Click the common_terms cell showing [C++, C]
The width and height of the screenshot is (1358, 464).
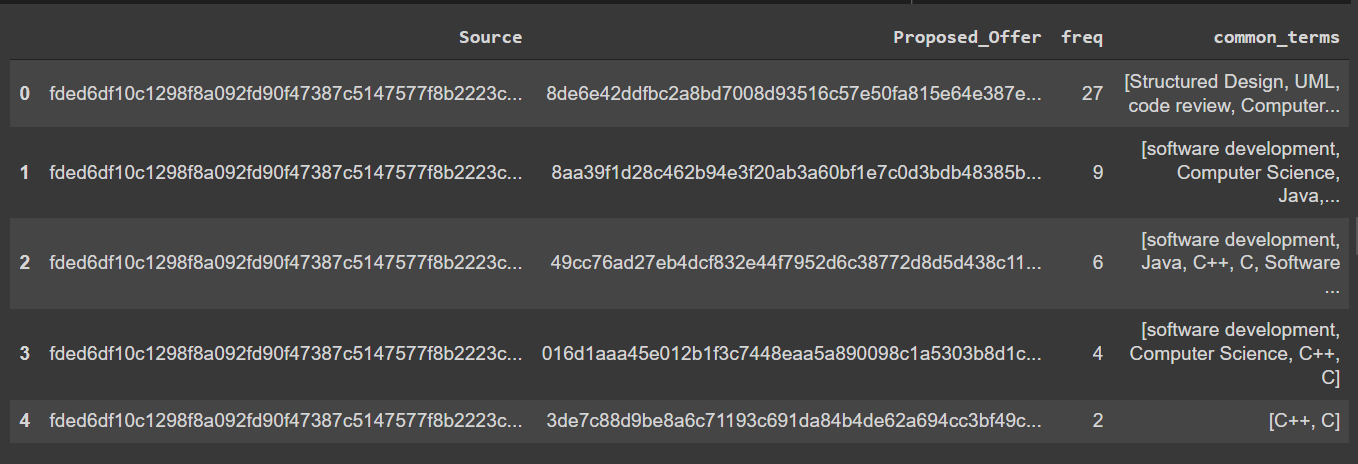(1304, 421)
